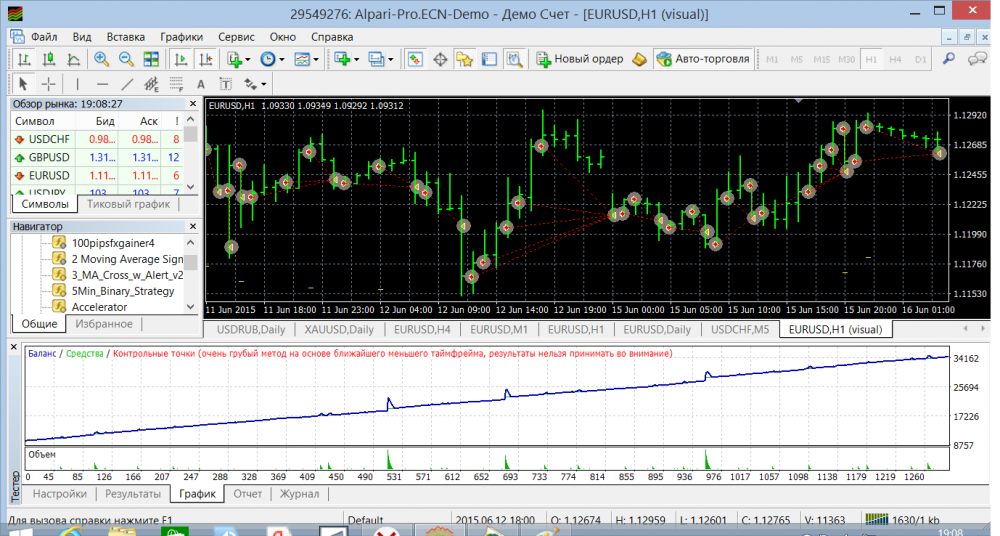Switch to the Избранное tab in Navigator
This screenshot has width=1000, height=536.
pyautogui.click(x=104, y=324)
